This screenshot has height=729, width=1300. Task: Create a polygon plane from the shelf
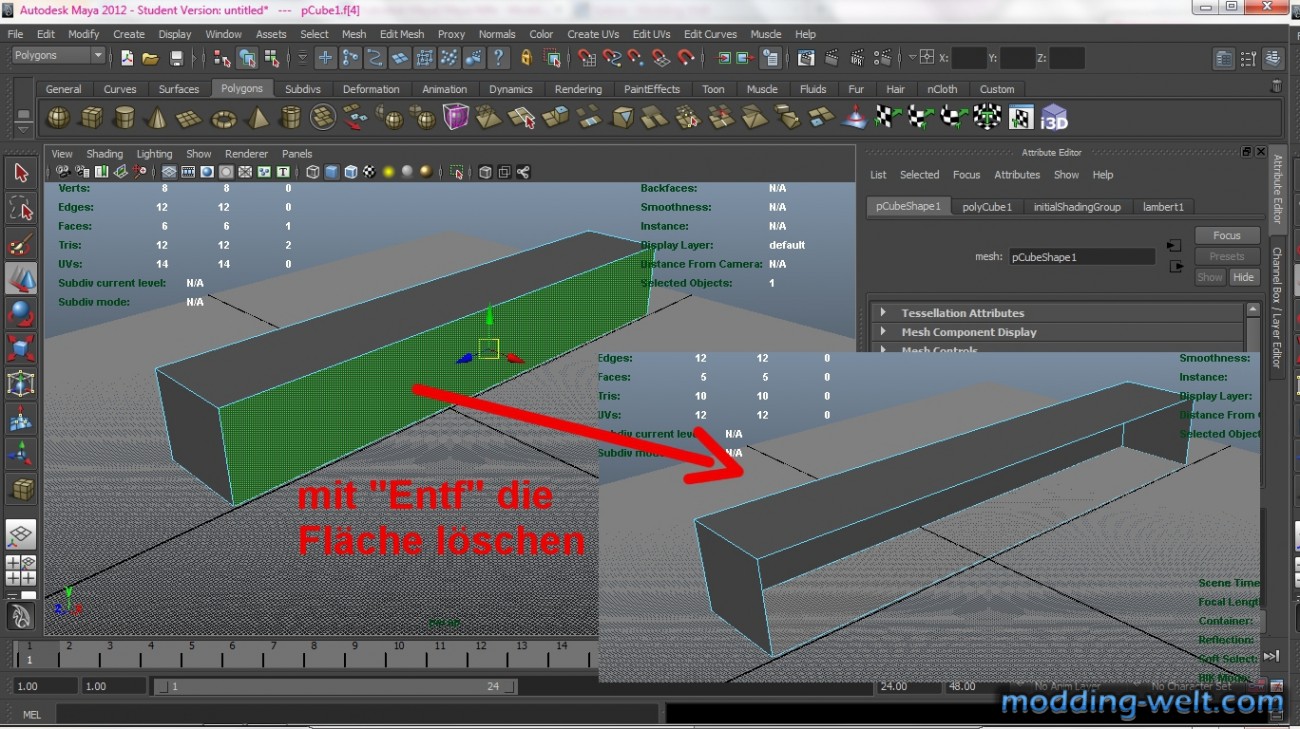pyautogui.click(x=190, y=118)
